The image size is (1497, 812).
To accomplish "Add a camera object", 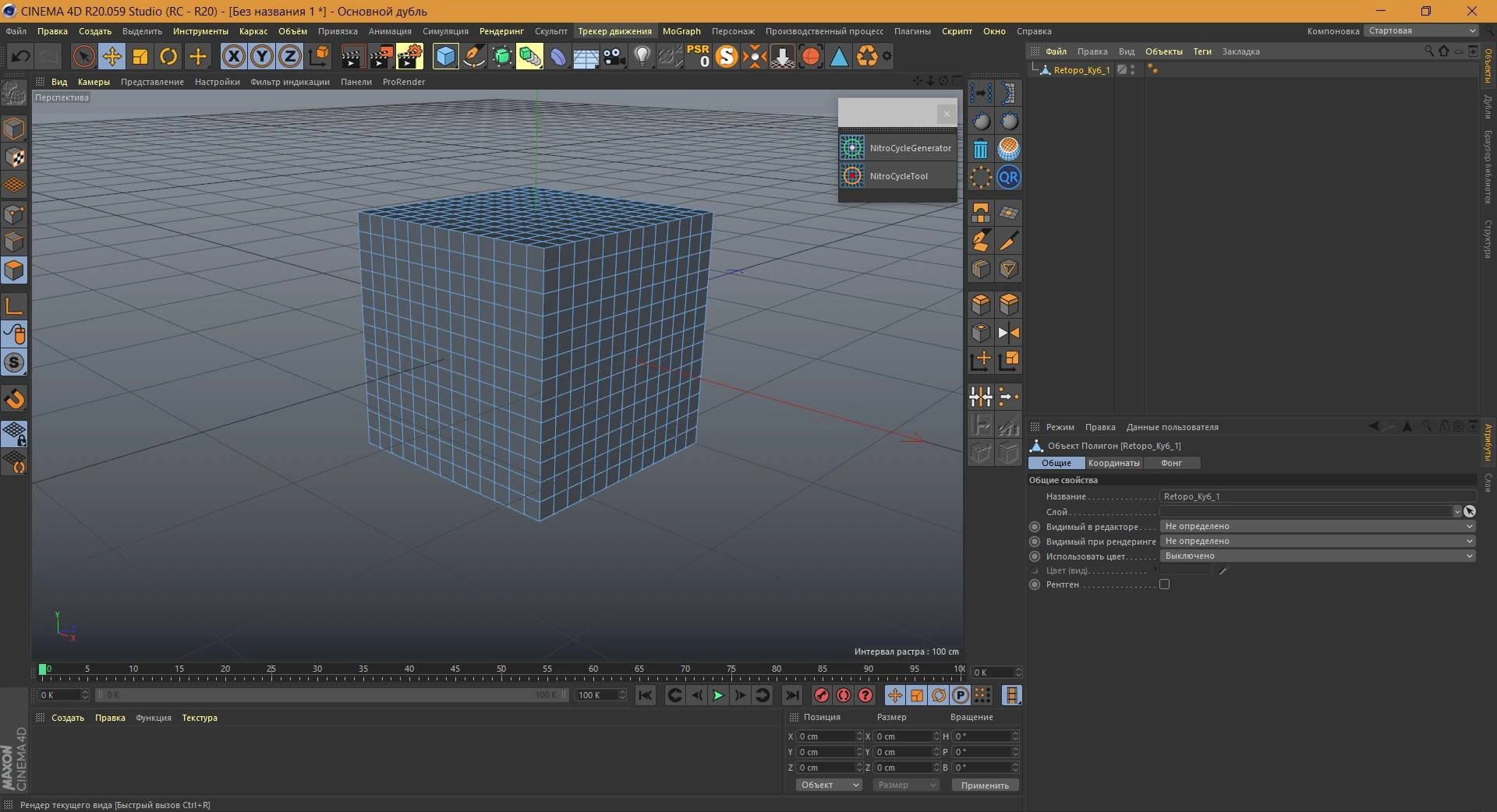I will (614, 56).
